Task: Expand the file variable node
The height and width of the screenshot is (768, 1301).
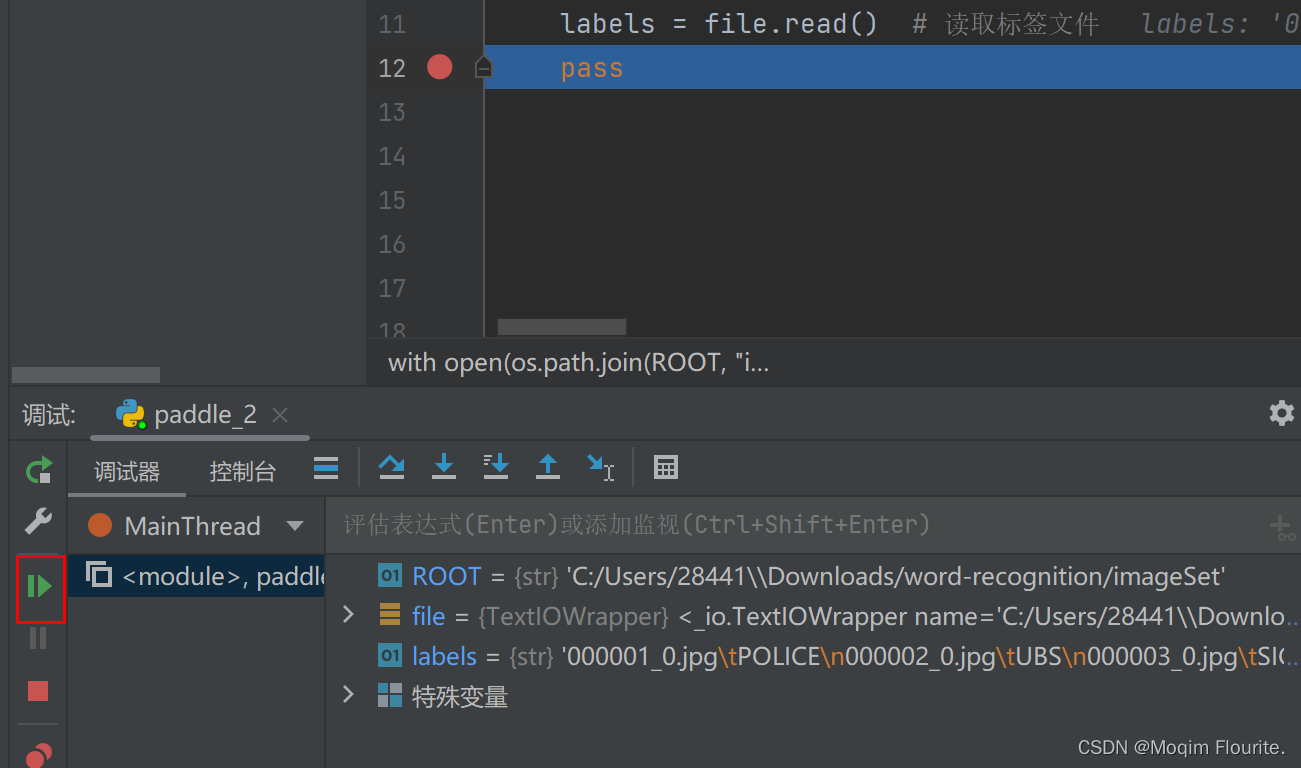Action: [x=348, y=614]
